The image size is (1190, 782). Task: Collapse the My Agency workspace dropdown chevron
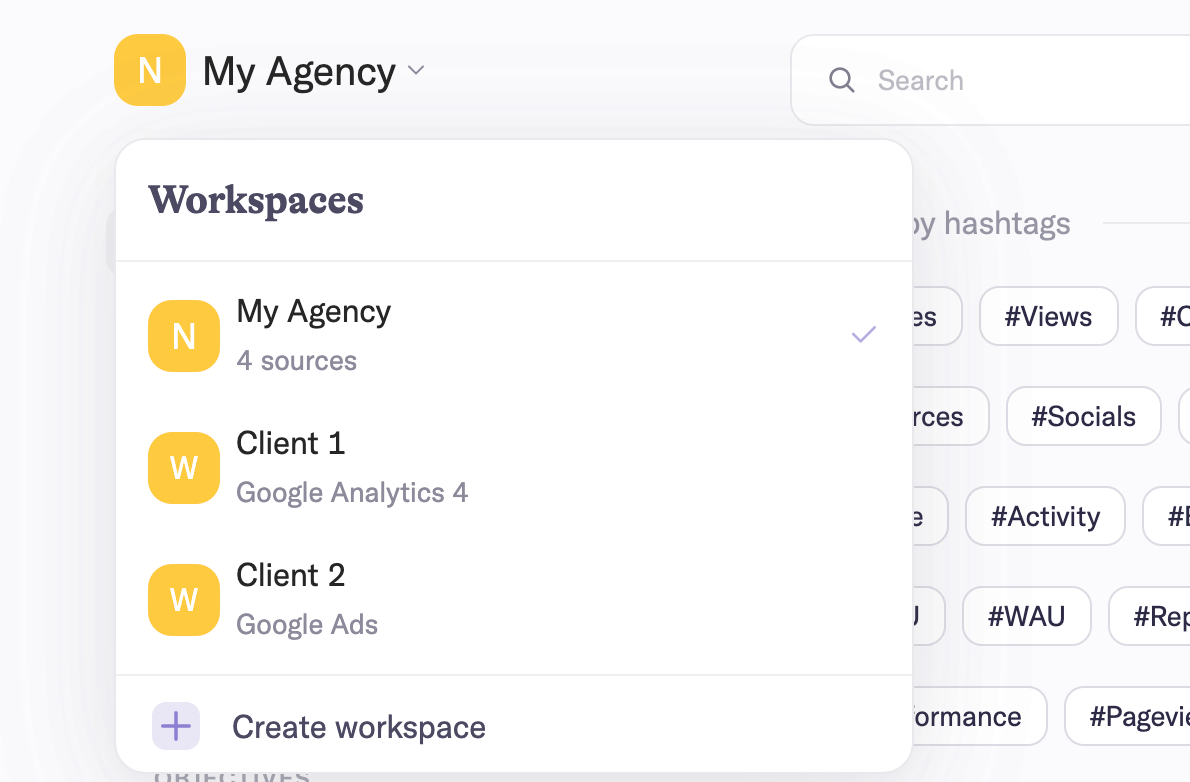pyautogui.click(x=416, y=70)
